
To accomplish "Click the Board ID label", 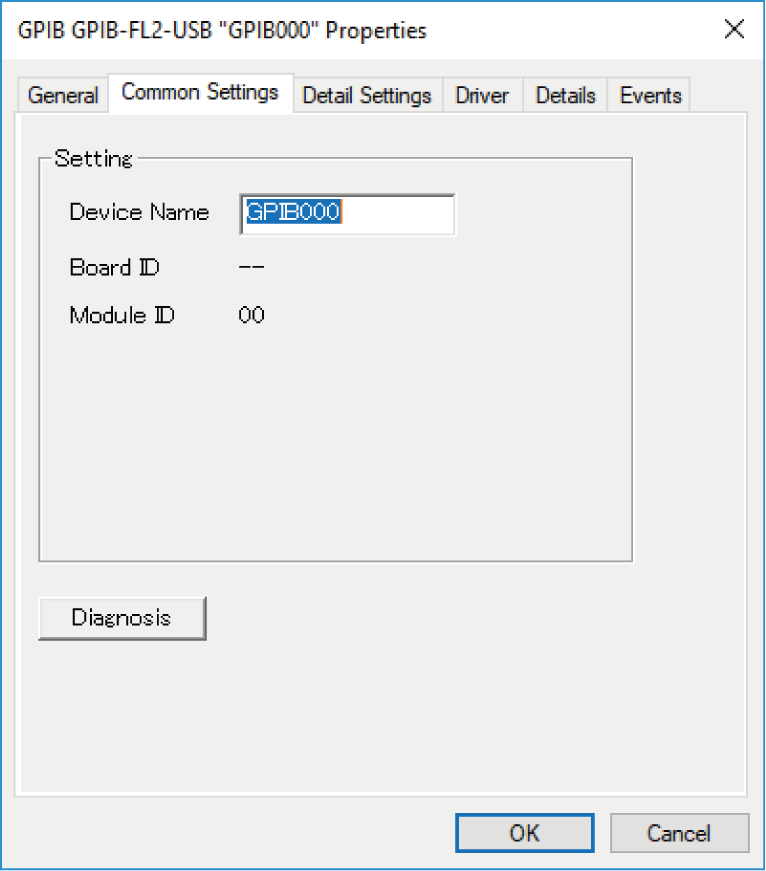I will 114,267.
